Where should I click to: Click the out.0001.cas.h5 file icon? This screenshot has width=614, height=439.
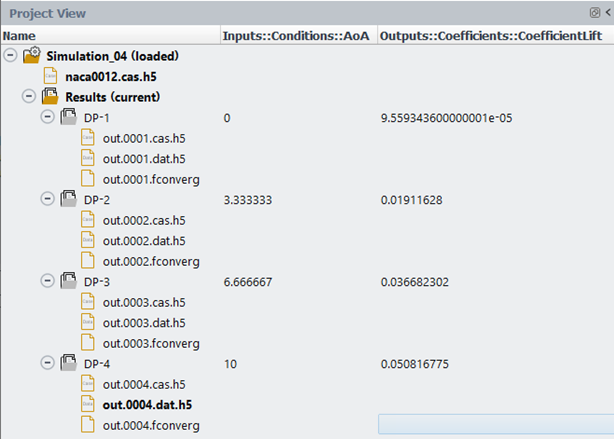pyautogui.click(x=88, y=137)
